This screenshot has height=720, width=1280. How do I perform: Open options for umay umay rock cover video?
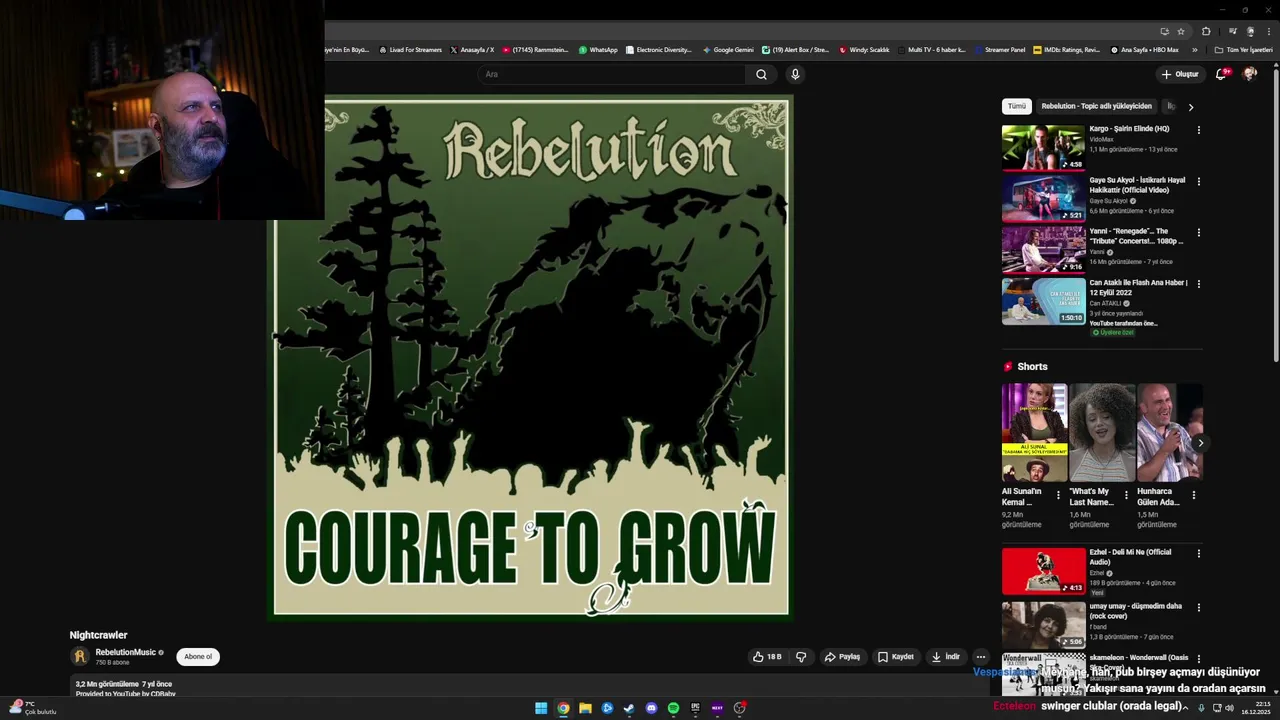(1198, 607)
